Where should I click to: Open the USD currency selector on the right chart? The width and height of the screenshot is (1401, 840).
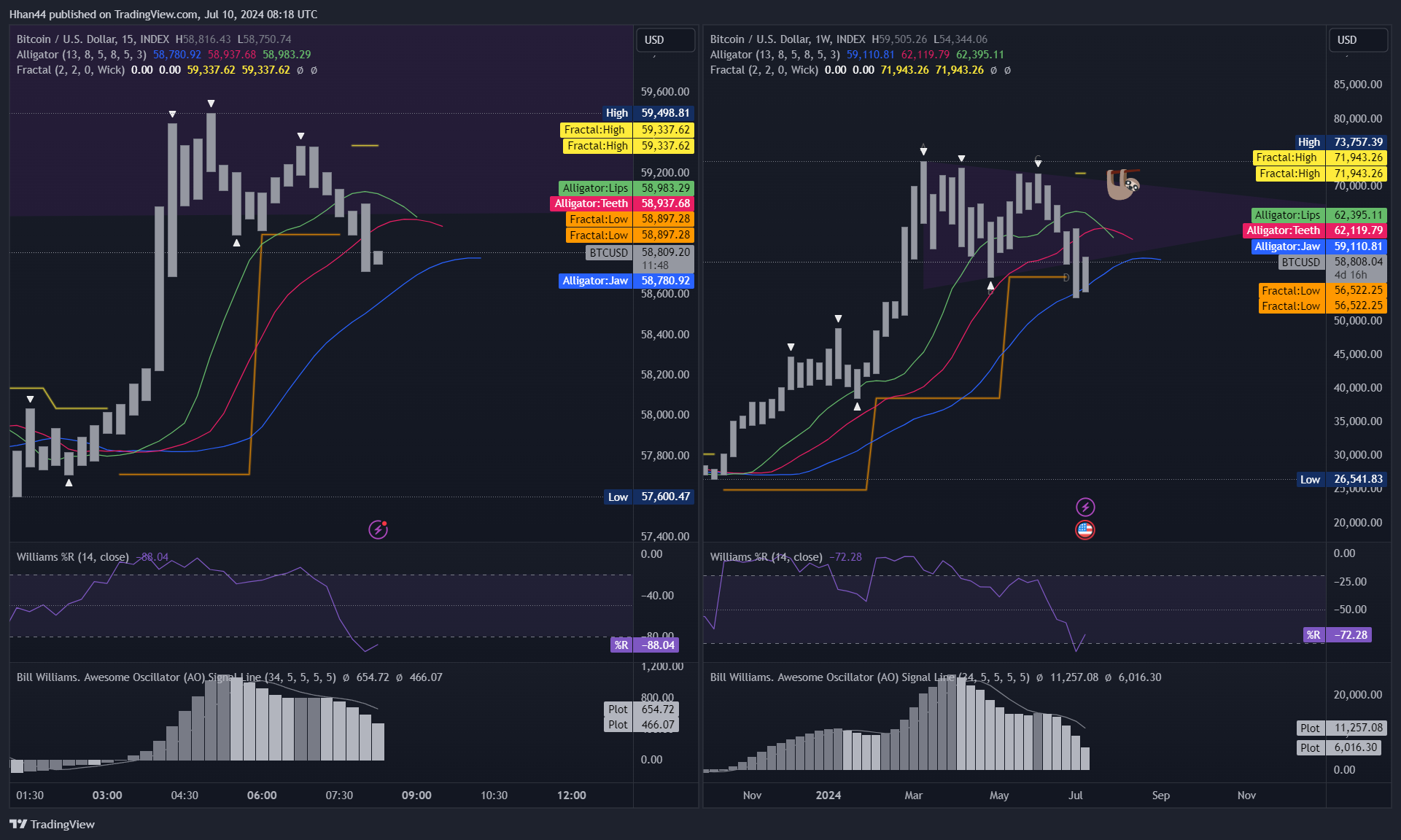[1358, 40]
